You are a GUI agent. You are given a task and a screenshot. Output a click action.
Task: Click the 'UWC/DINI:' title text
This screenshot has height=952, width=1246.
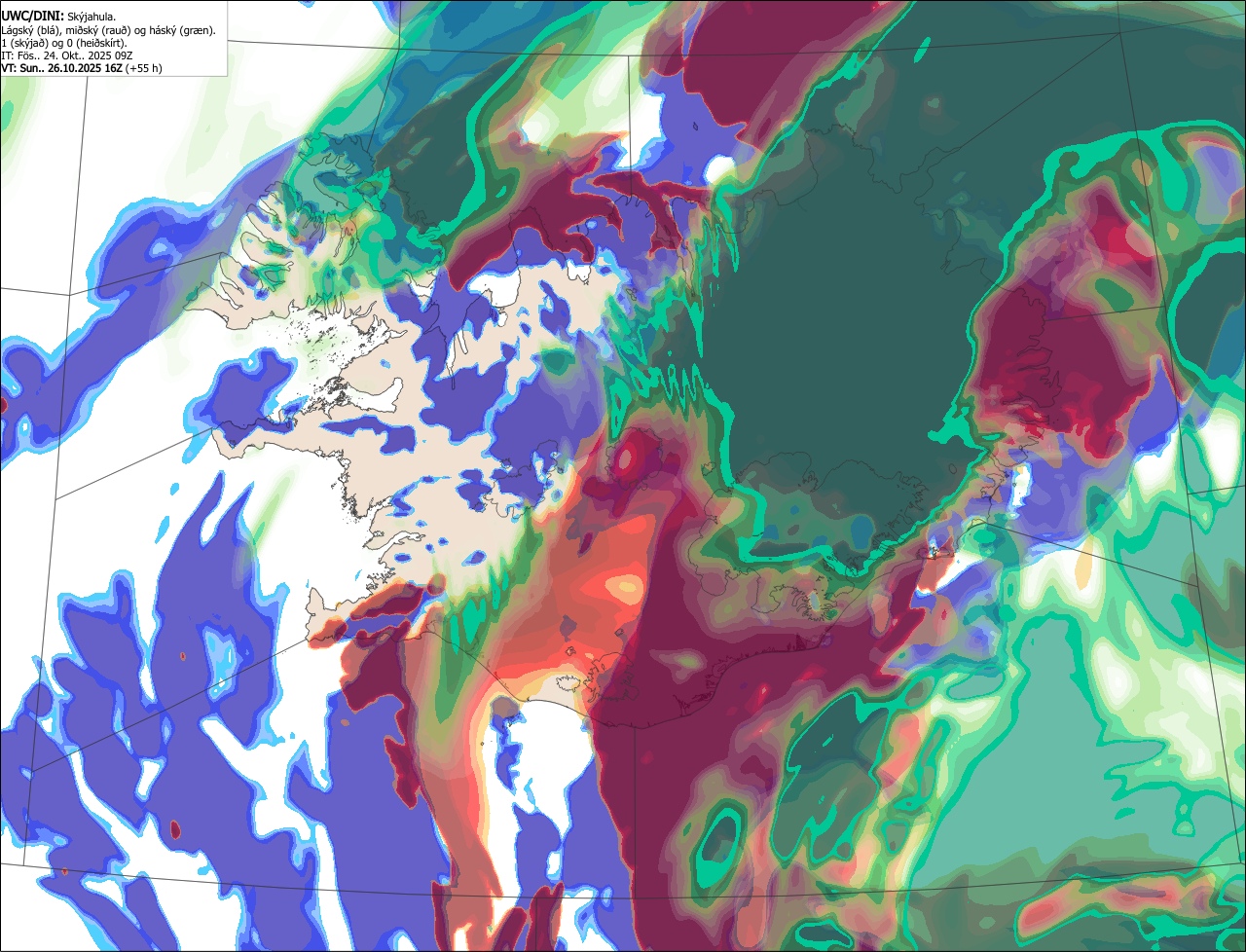32,17
